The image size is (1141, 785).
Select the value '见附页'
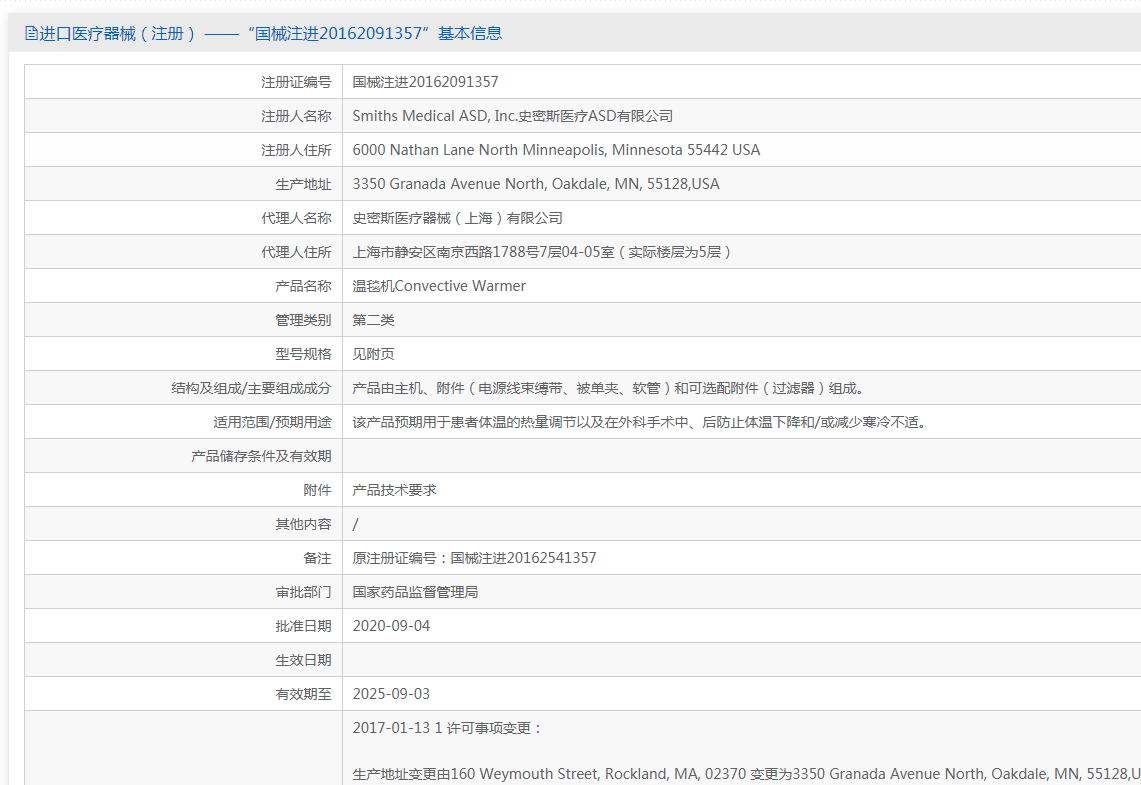pyautogui.click(x=373, y=354)
